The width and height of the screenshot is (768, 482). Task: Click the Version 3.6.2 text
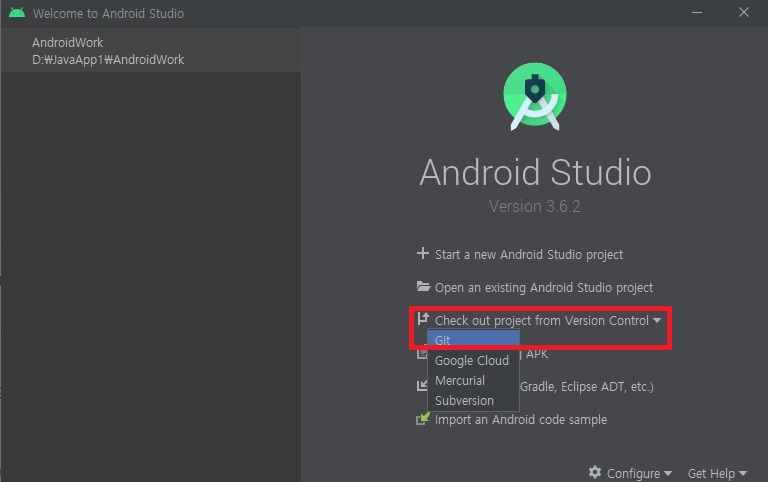tap(535, 206)
